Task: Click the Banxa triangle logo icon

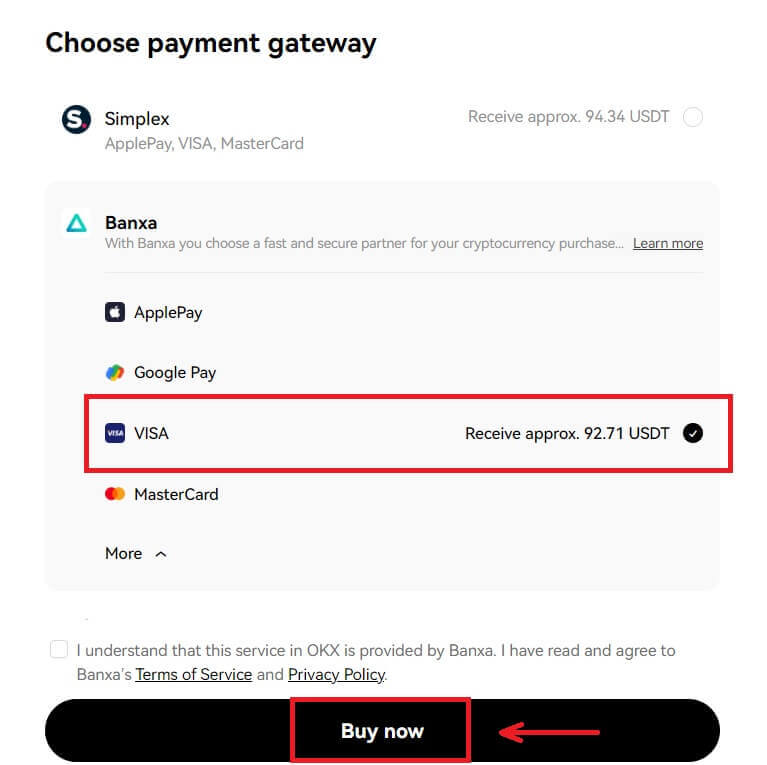Action: 76,223
